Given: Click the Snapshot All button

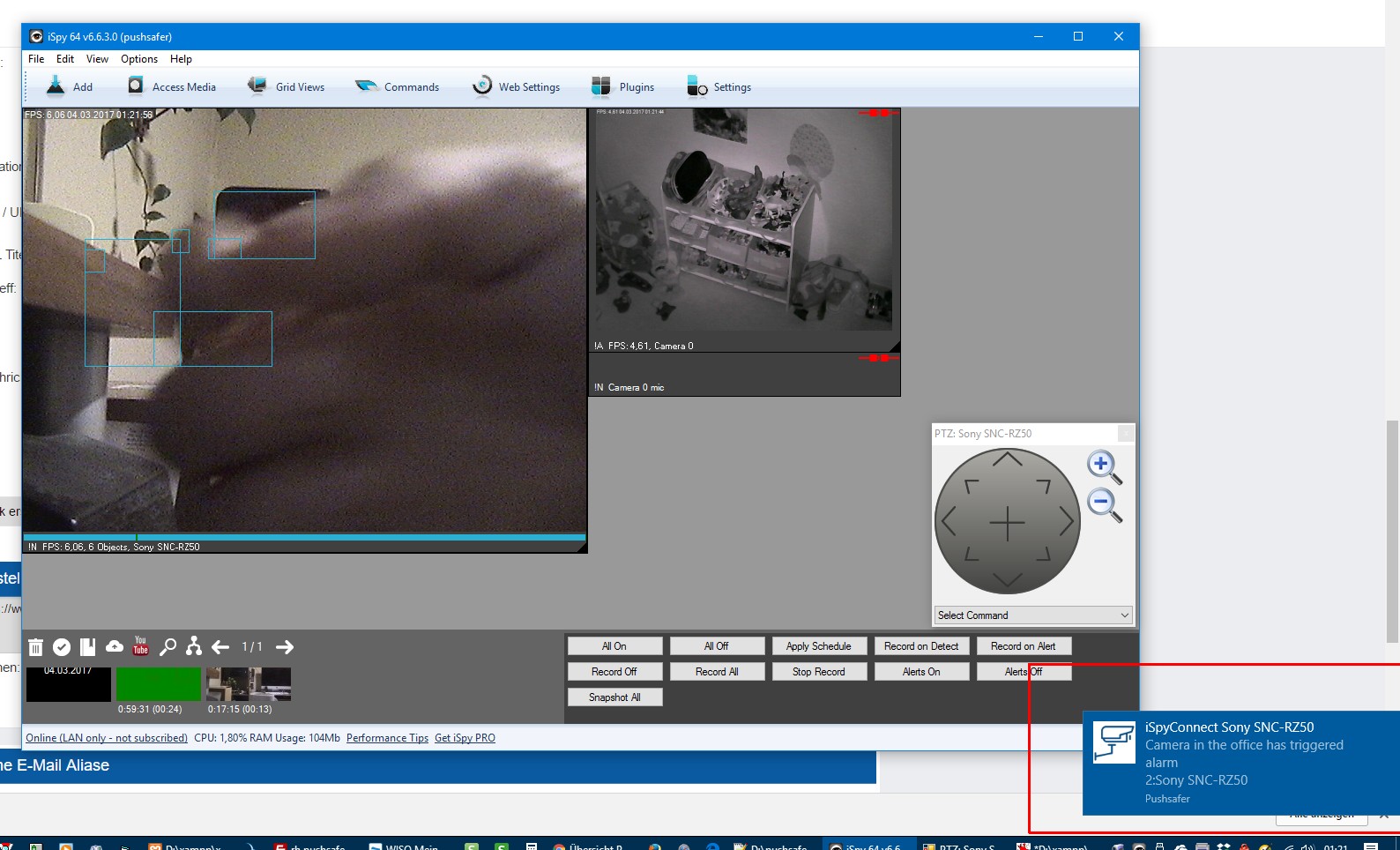Looking at the screenshot, I should pos(614,697).
